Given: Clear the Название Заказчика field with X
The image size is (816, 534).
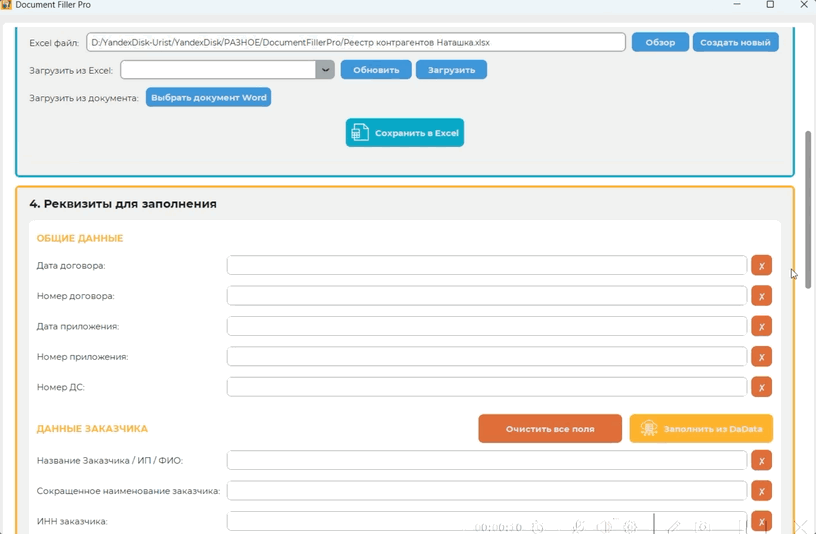Looking at the screenshot, I should (761, 460).
